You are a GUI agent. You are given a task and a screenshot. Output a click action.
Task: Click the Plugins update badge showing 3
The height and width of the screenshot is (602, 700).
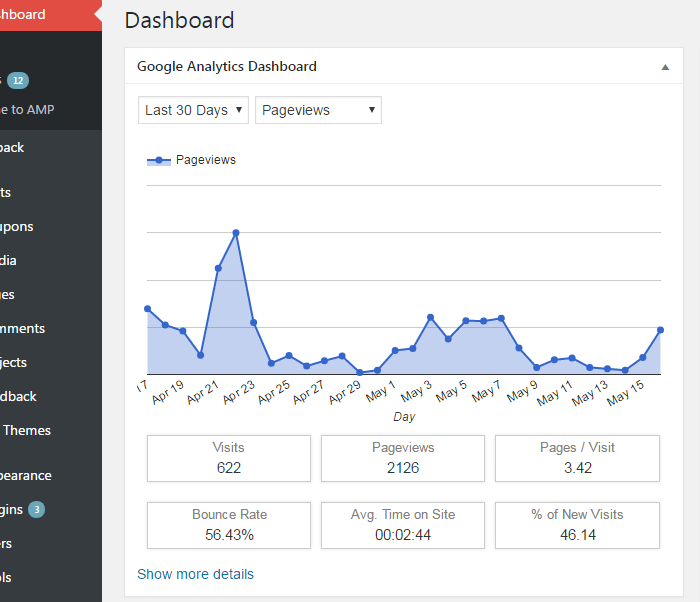(x=37, y=509)
